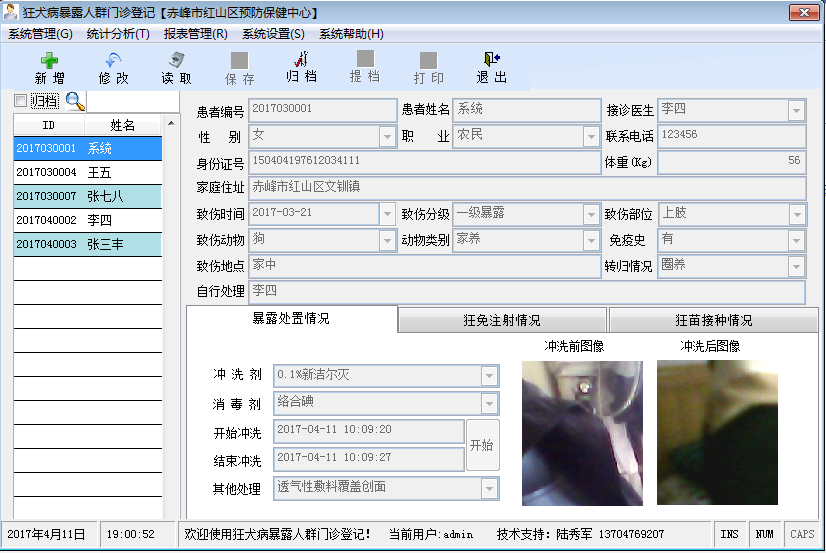This screenshot has width=826, height=553.
Task: Click the 归档 (Archive) toolbar icon
Action: click(301, 61)
